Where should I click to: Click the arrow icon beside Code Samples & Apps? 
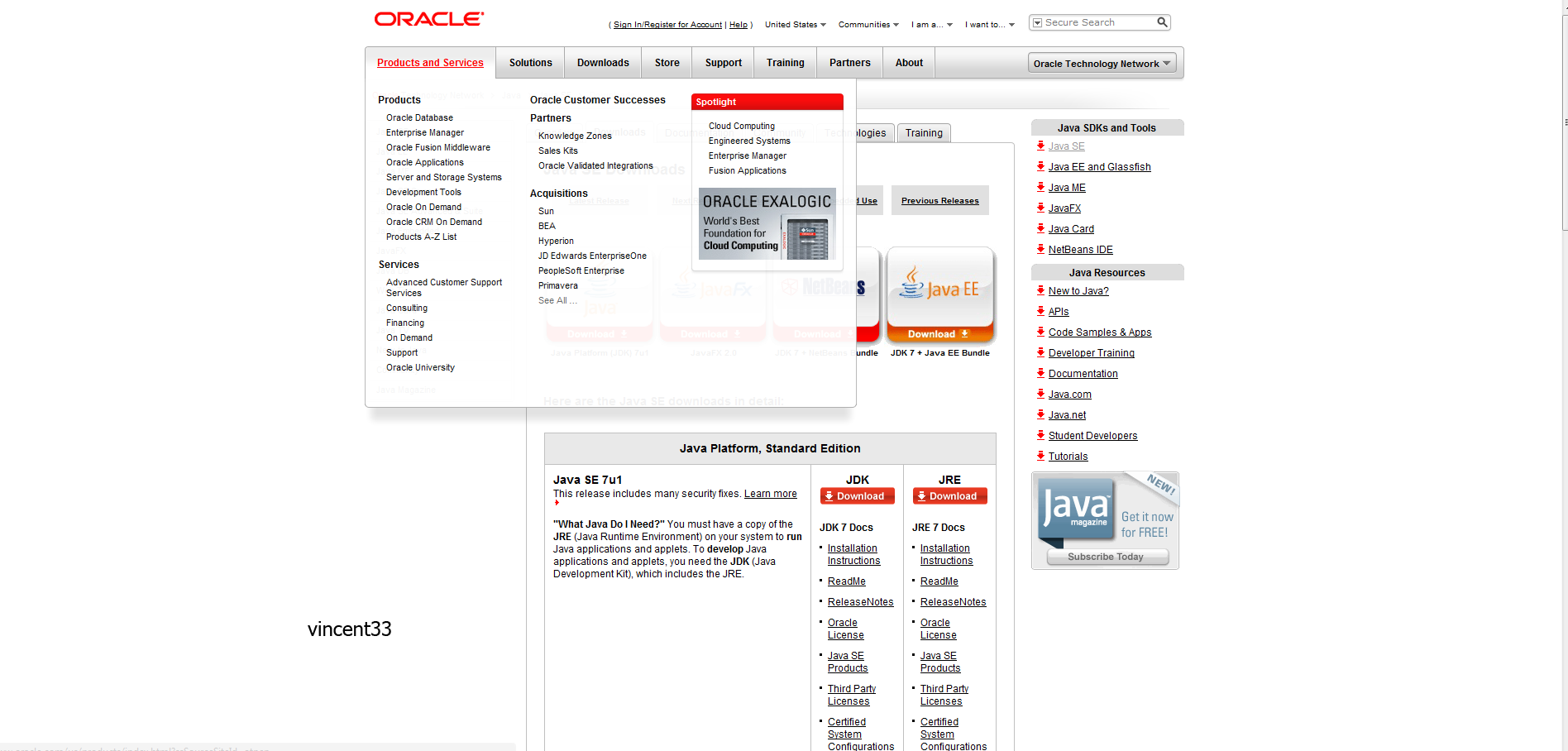click(x=1040, y=332)
